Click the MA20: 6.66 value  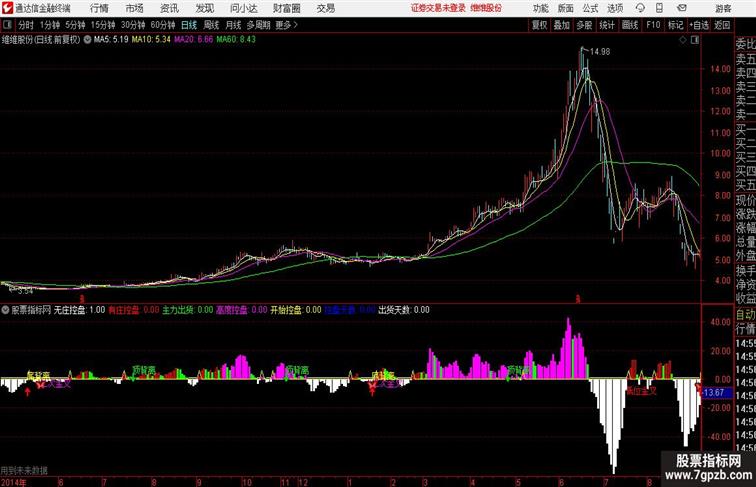click(193, 40)
